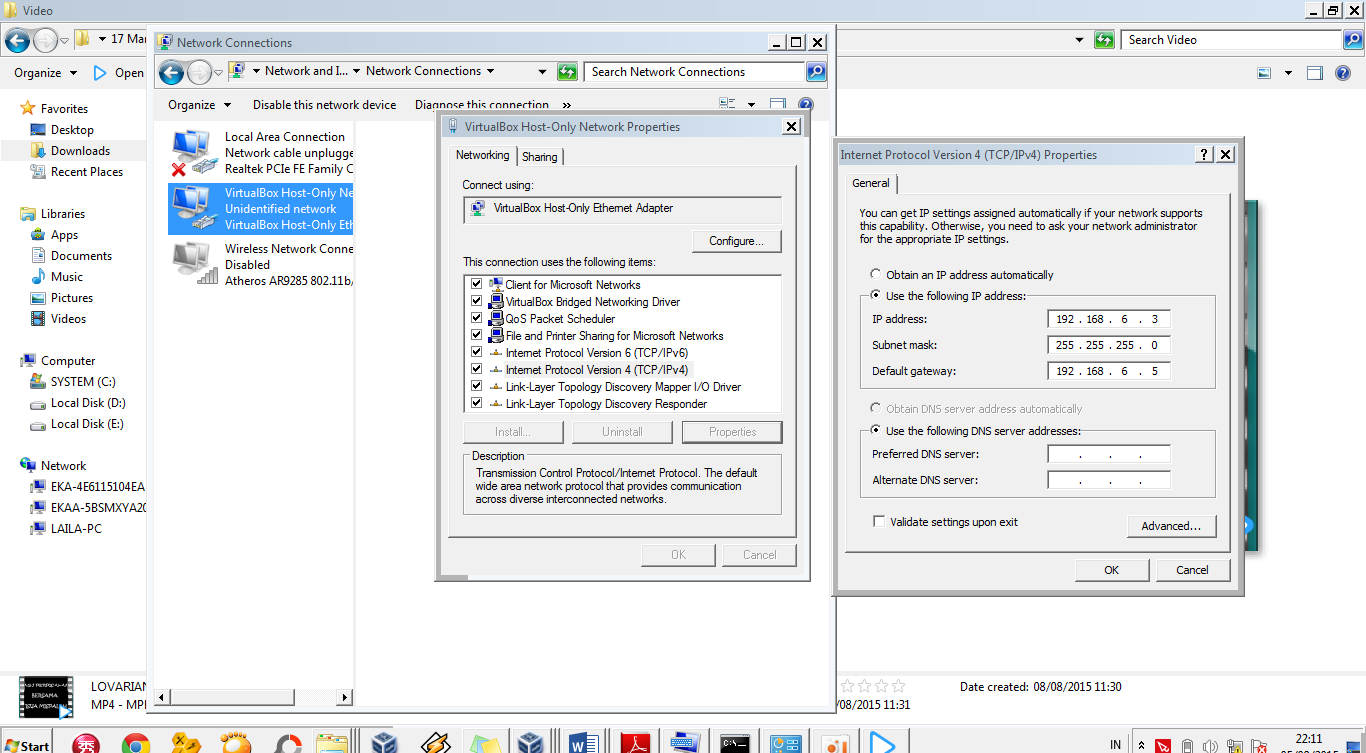
Task: Select the General tab in IPv4 Properties
Action: point(871,183)
